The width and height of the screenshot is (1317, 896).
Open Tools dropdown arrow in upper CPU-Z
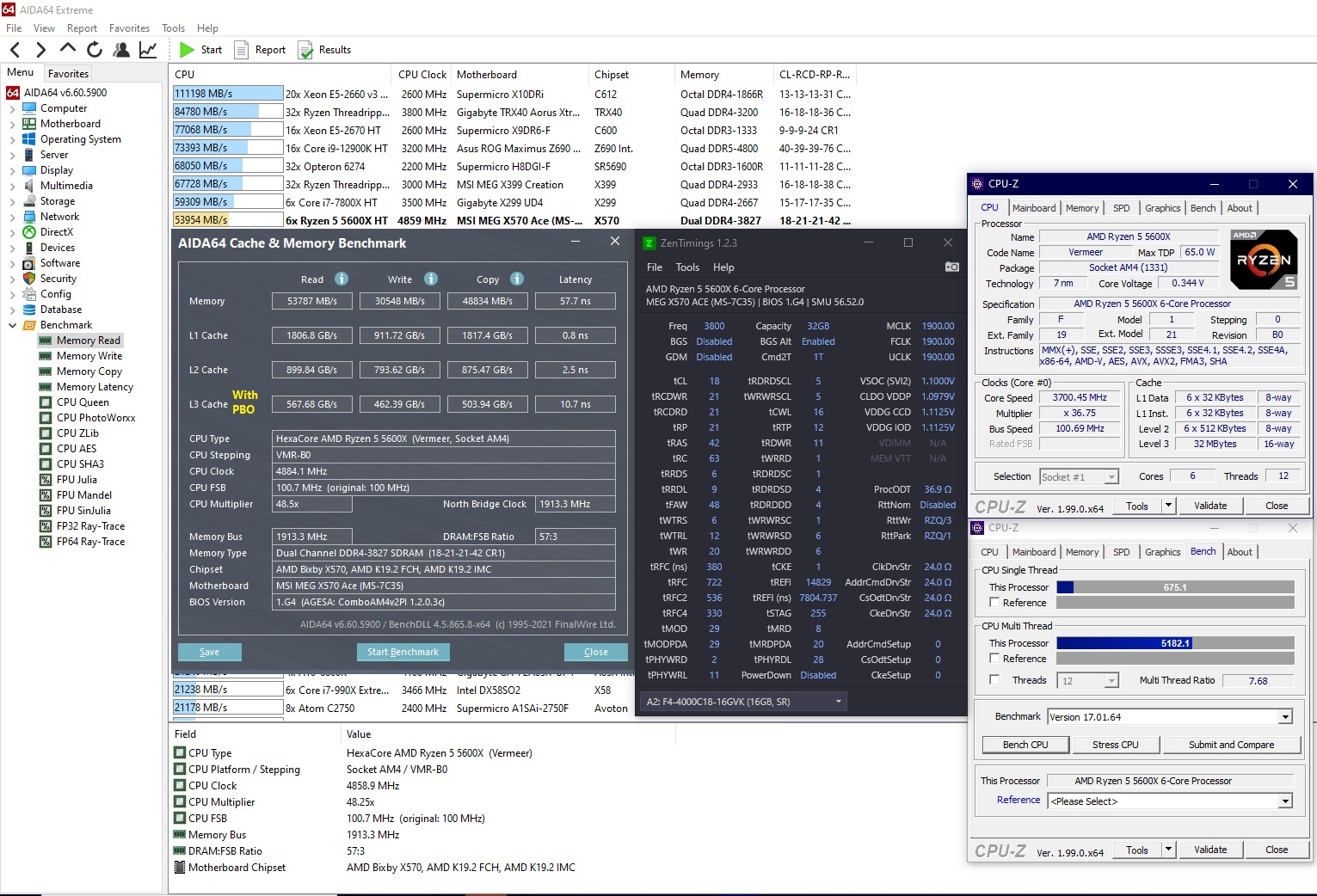(1168, 506)
